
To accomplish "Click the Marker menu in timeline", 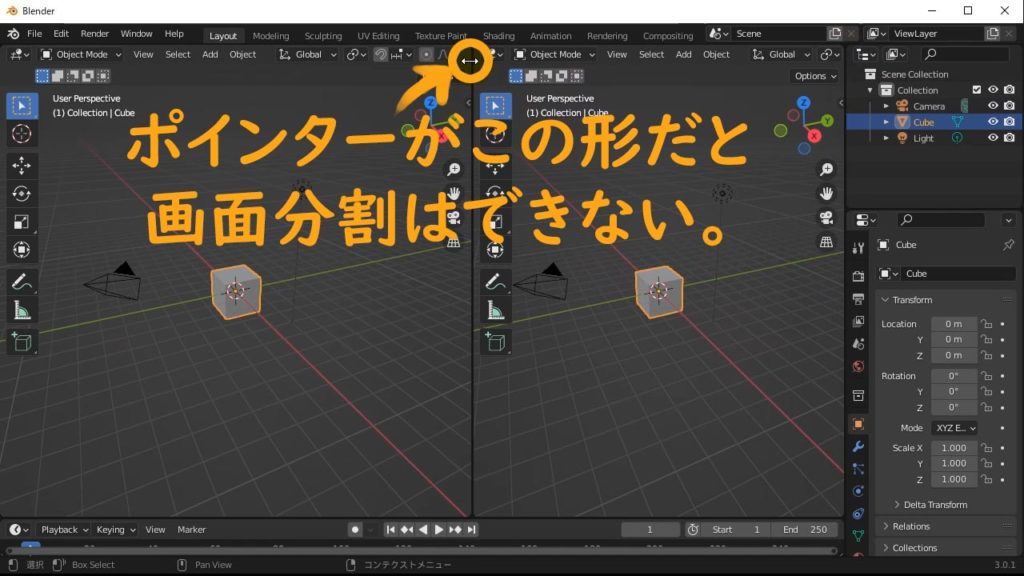I will [x=191, y=530].
